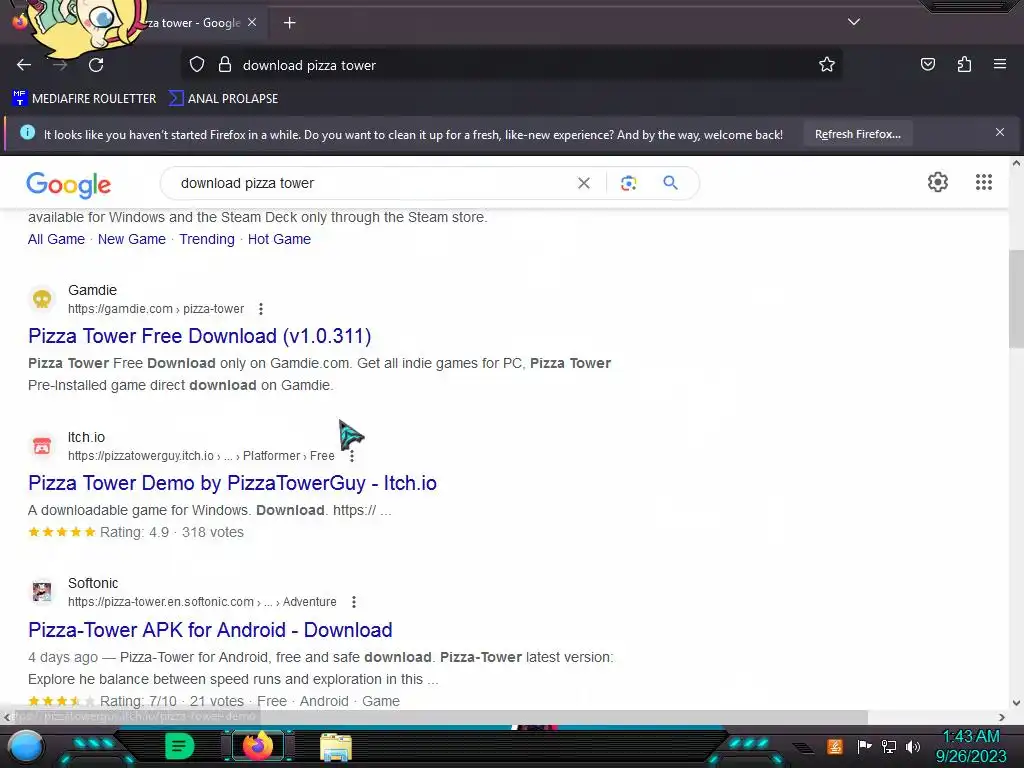Open Pizza Tower Demo Itch.io result
This screenshot has height=768, width=1024.
pos(232,483)
